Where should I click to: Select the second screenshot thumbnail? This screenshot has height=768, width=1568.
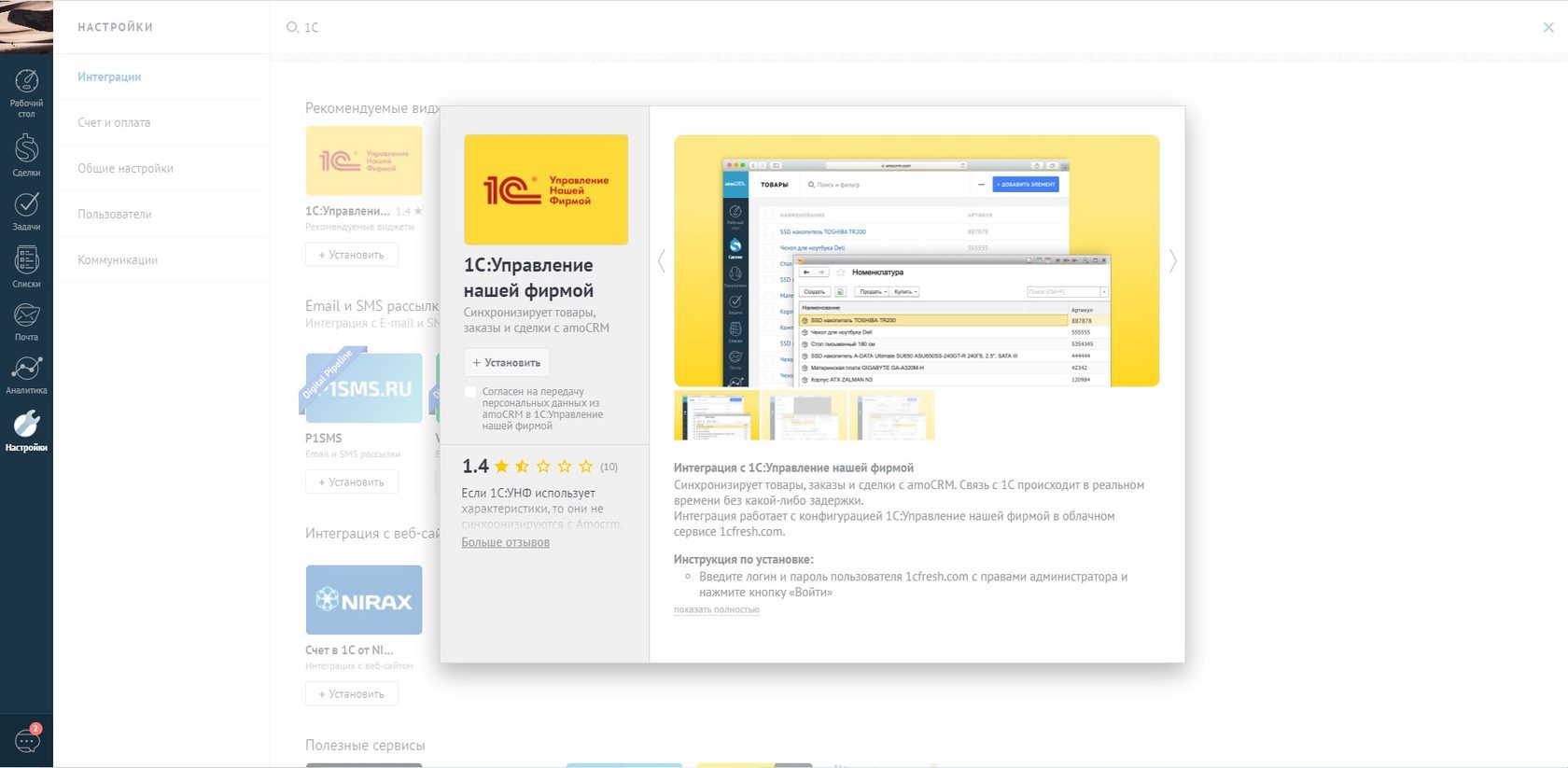click(x=804, y=415)
